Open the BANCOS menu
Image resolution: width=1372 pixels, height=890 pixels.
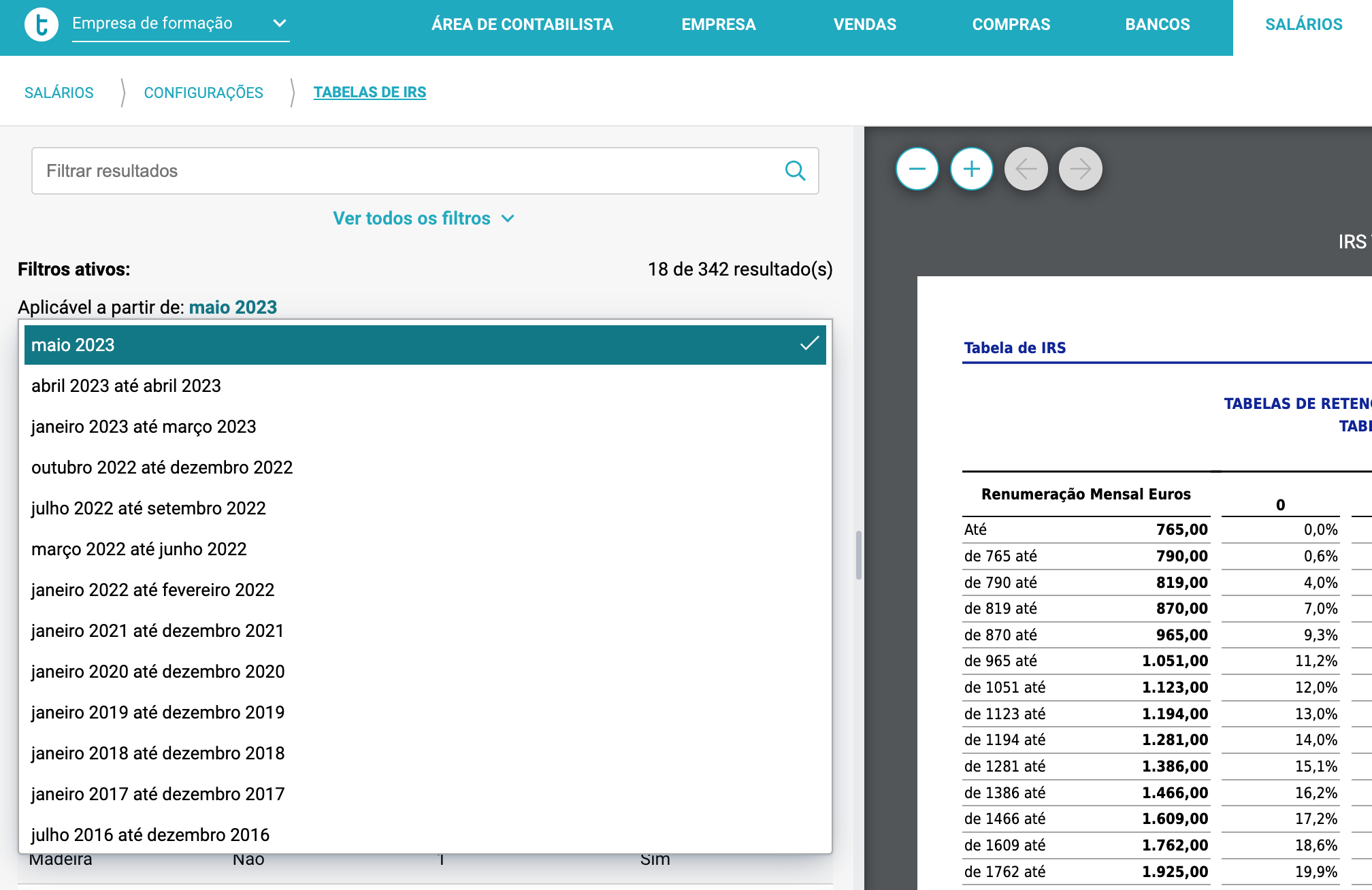[1158, 24]
